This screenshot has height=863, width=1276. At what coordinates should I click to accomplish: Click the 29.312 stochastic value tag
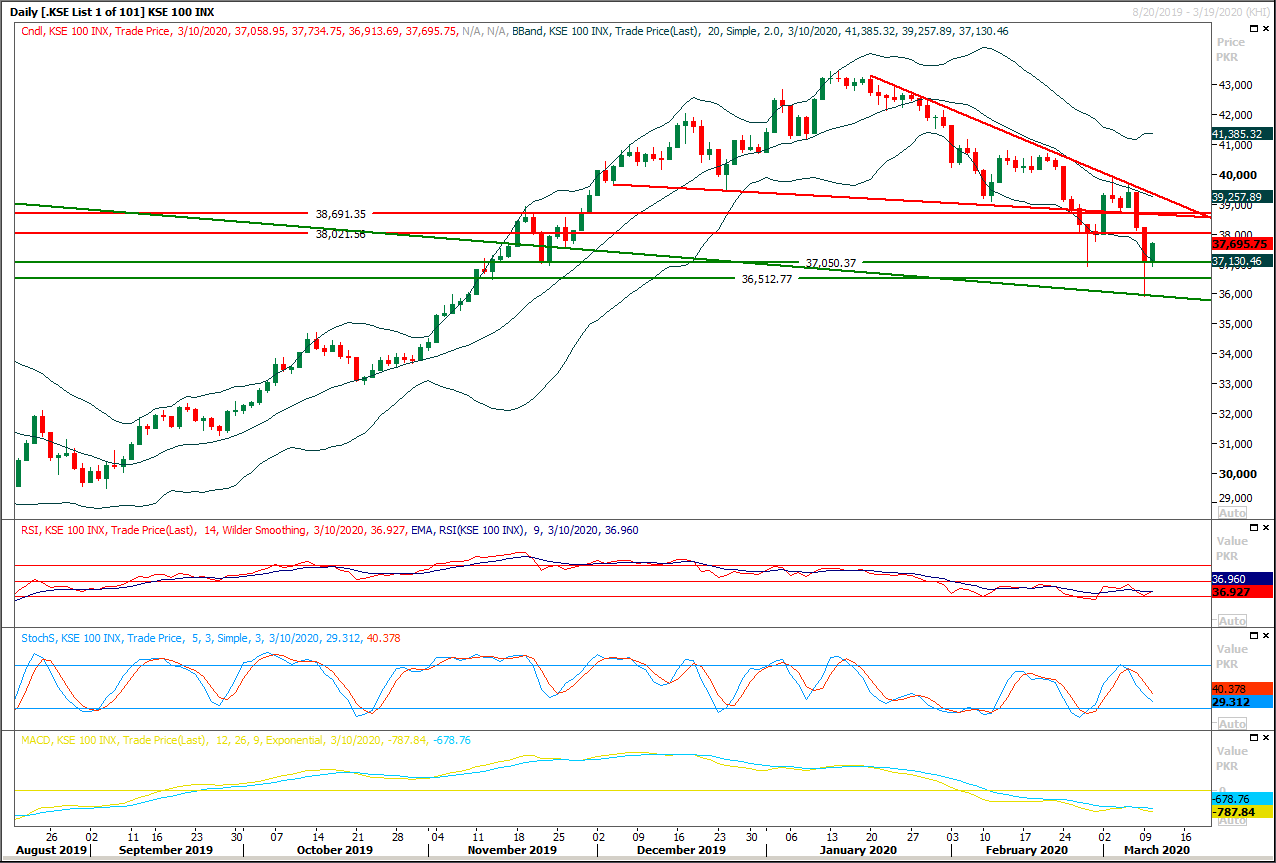coord(1241,702)
